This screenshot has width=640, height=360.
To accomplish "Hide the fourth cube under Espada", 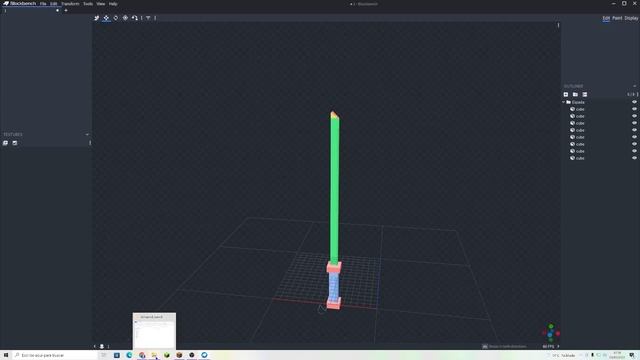I will 634,130.
